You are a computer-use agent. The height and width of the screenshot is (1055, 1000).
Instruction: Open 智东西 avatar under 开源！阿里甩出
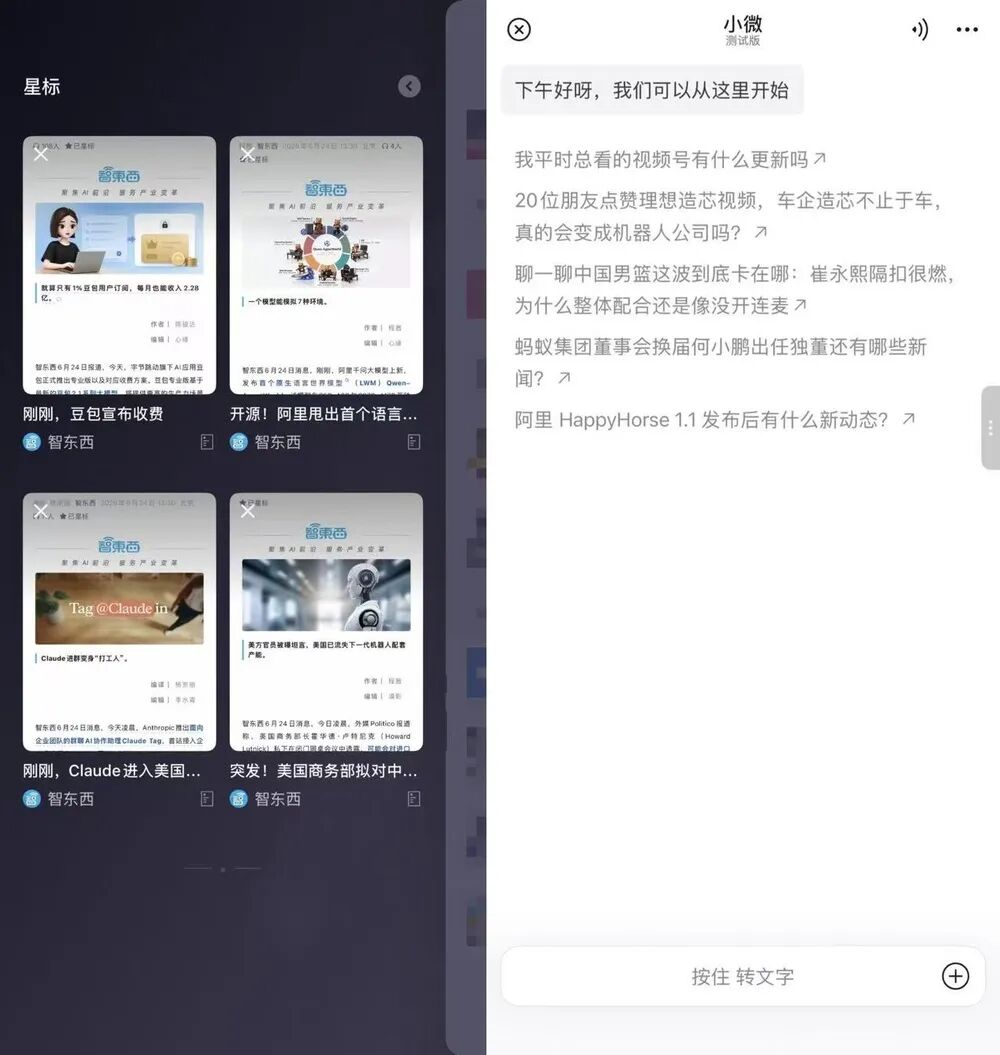tap(239, 442)
